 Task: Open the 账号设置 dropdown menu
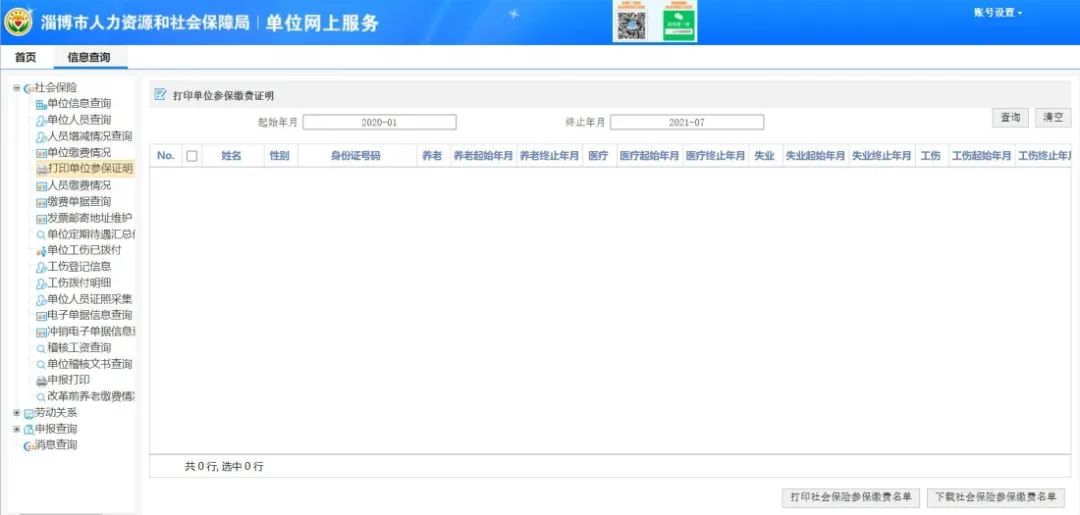pos(997,13)
